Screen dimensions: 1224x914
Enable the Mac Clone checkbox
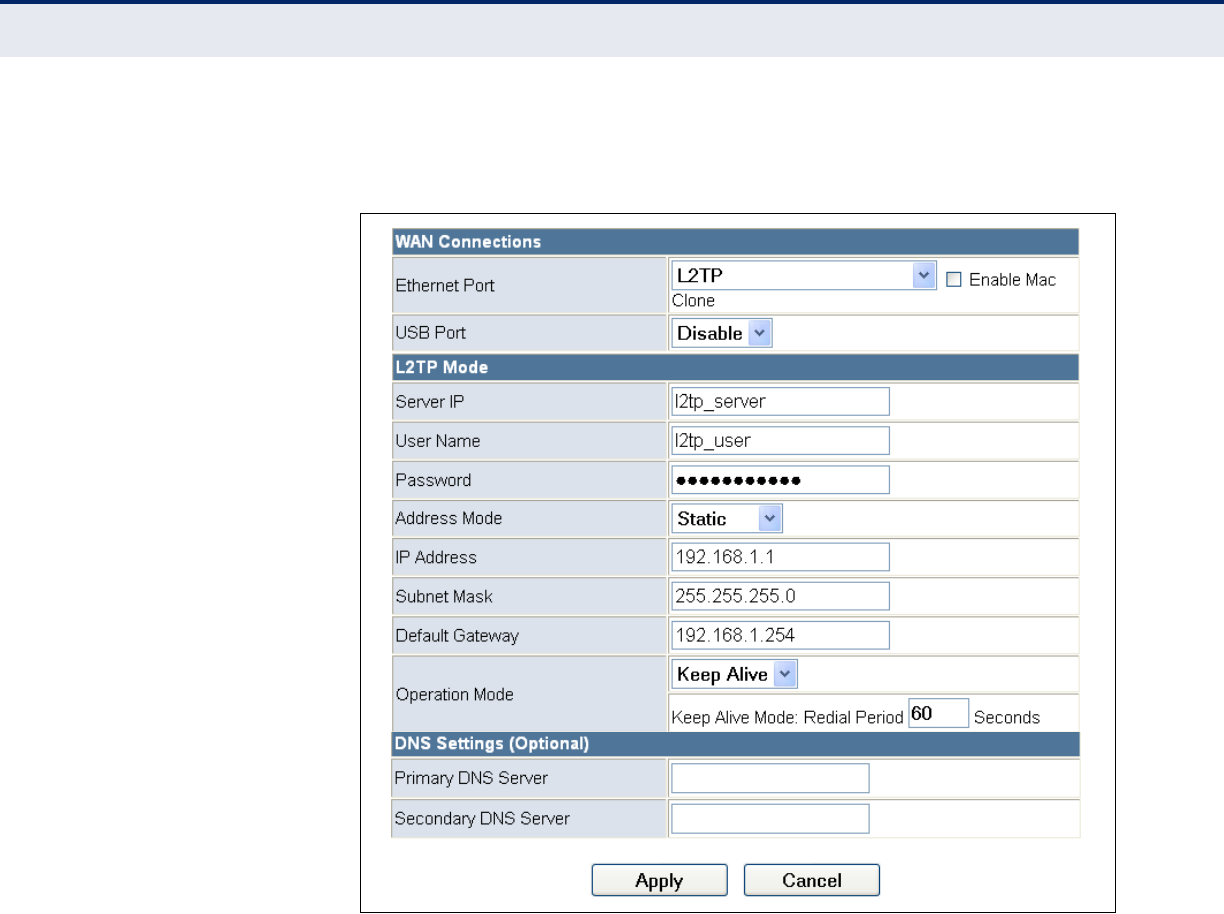[x=953, y=280]
